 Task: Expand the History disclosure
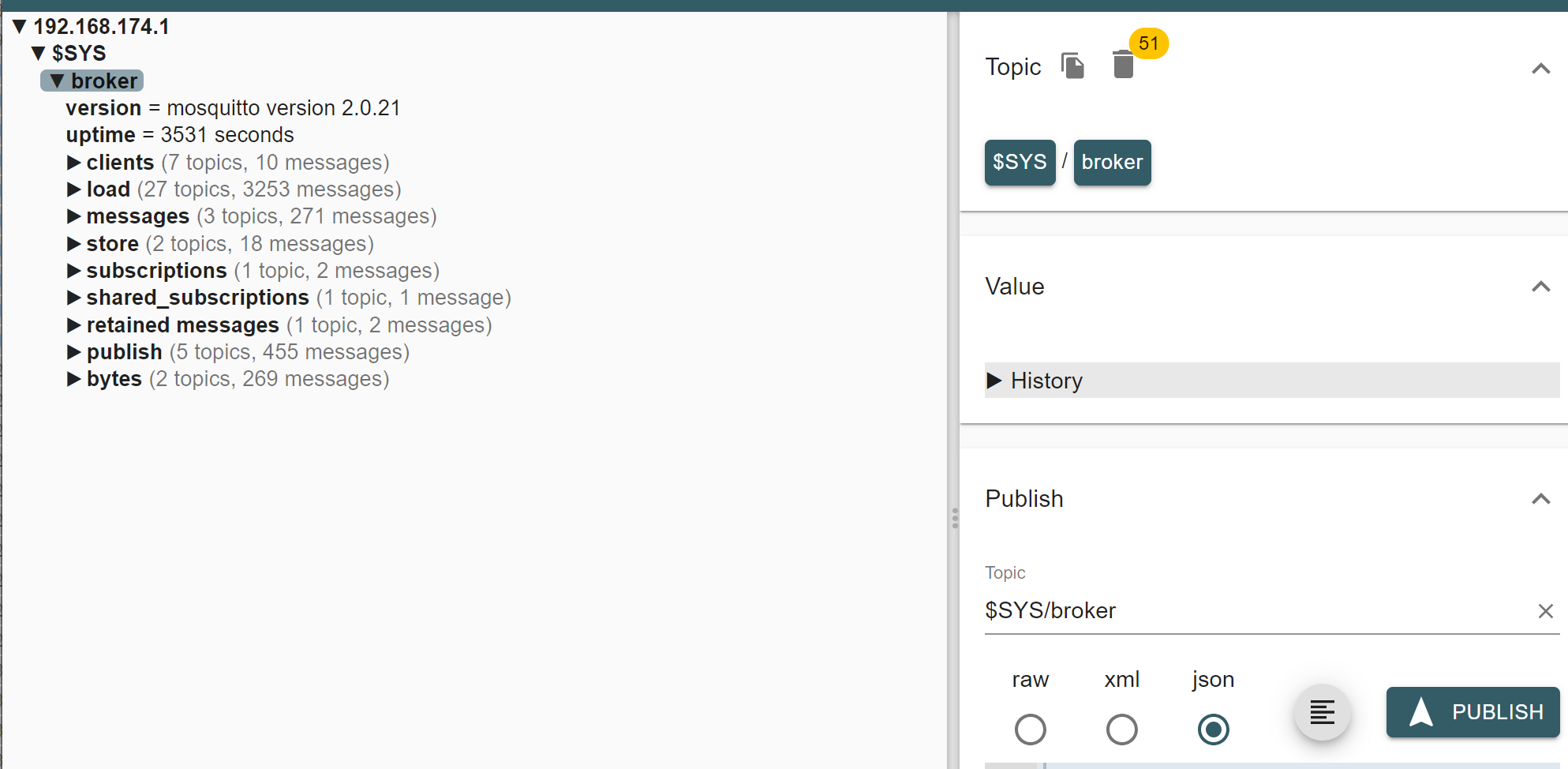(995, 381)
